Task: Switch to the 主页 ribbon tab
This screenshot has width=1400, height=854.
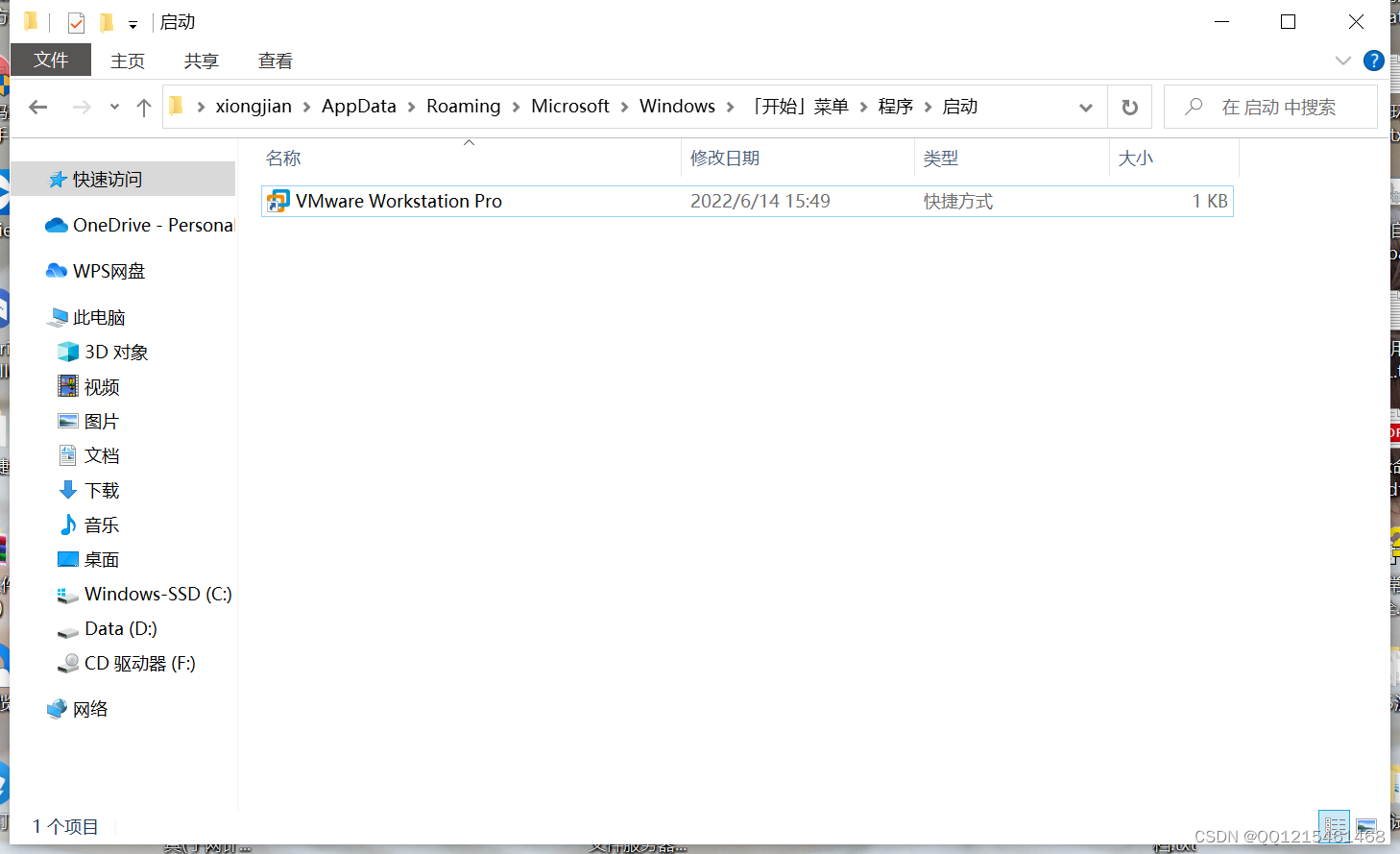Action: point(128,61)
